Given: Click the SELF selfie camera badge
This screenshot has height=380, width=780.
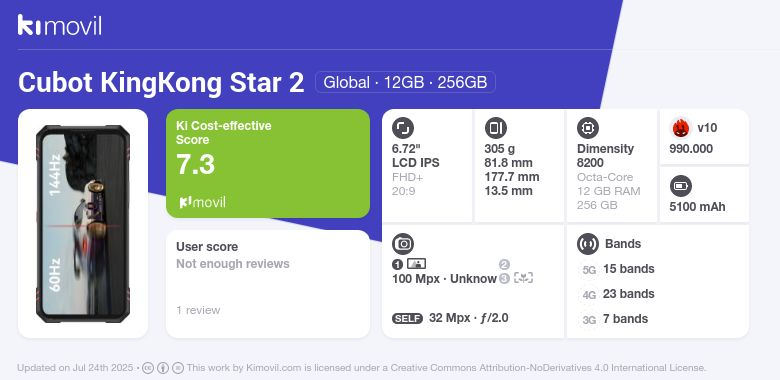Looking at the screenshot, I should pyautogui.click(x=407, y=318).
